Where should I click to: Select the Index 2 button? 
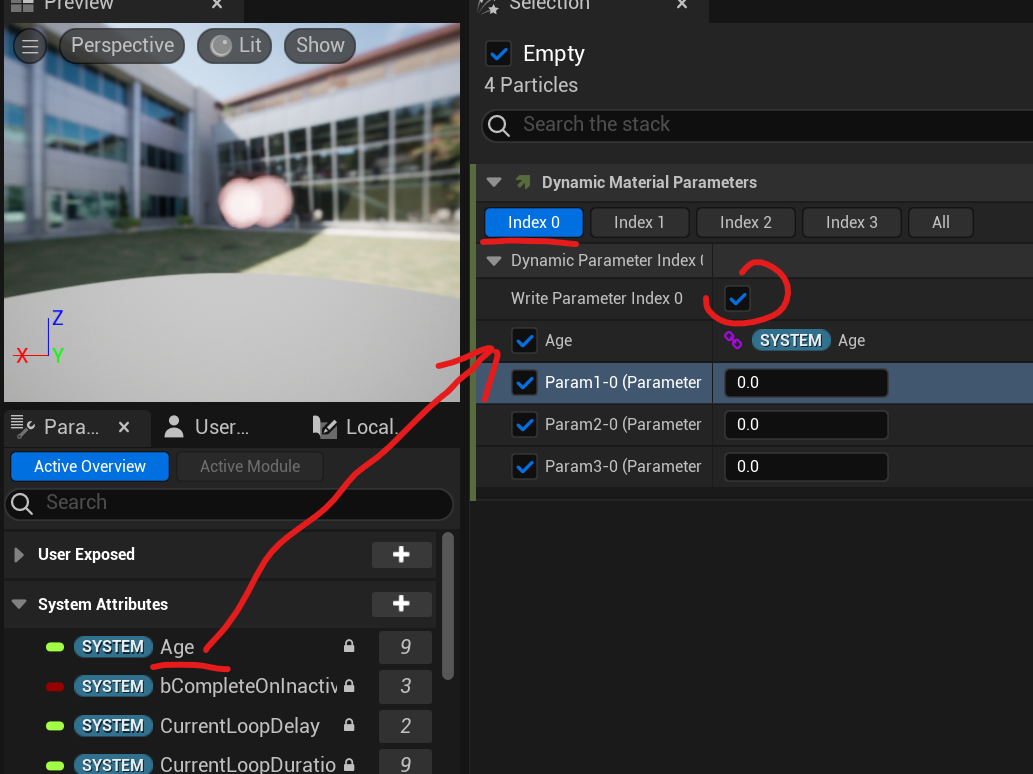(745, 223)
